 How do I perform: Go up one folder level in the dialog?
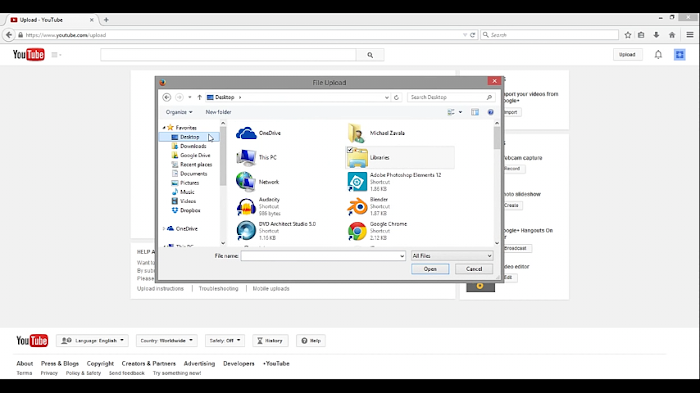point(200,97)
